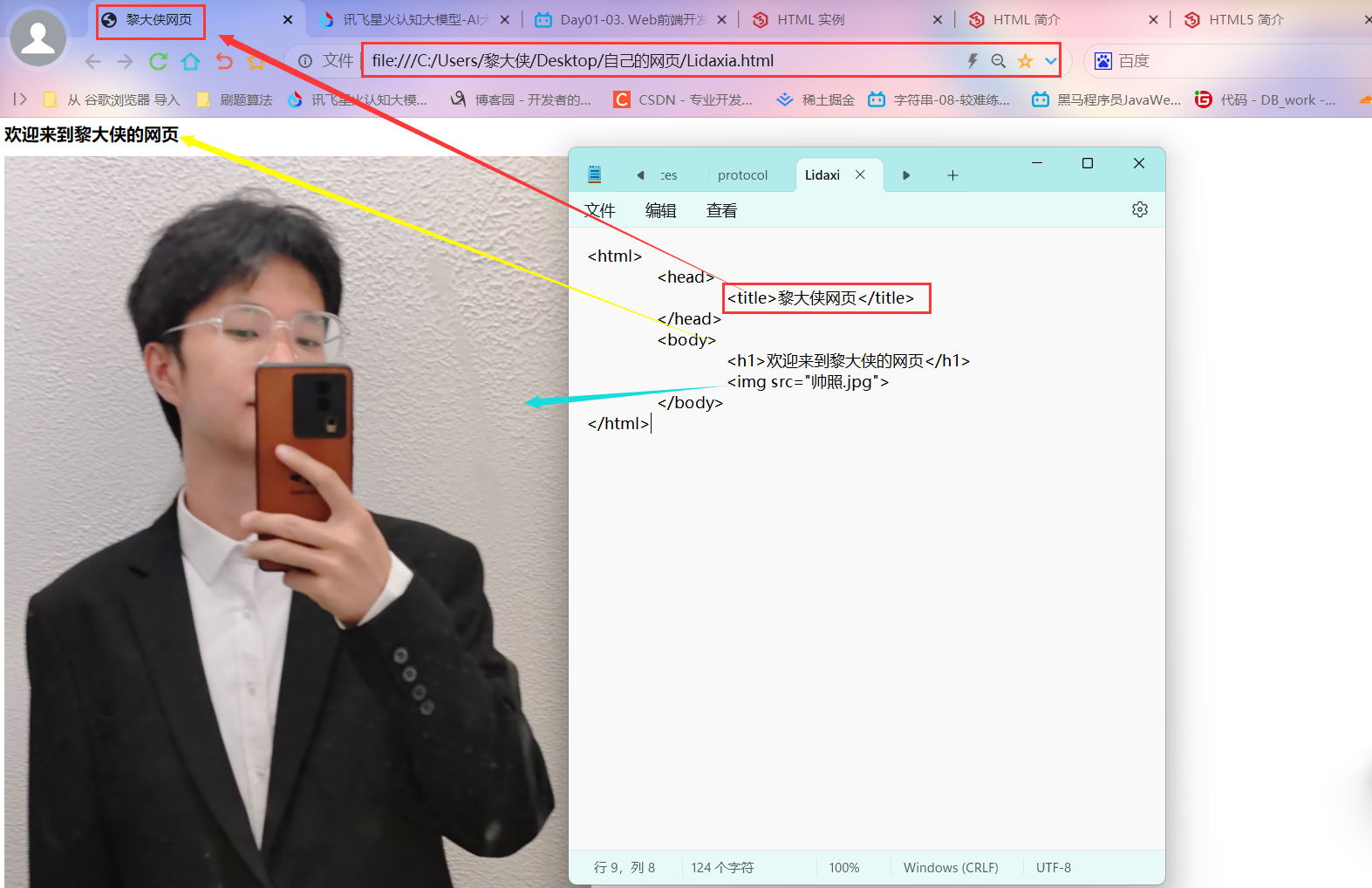Screen dimensions: 1372x888
Task: Open Notepad settings gear
Action: pos(1140,209)
